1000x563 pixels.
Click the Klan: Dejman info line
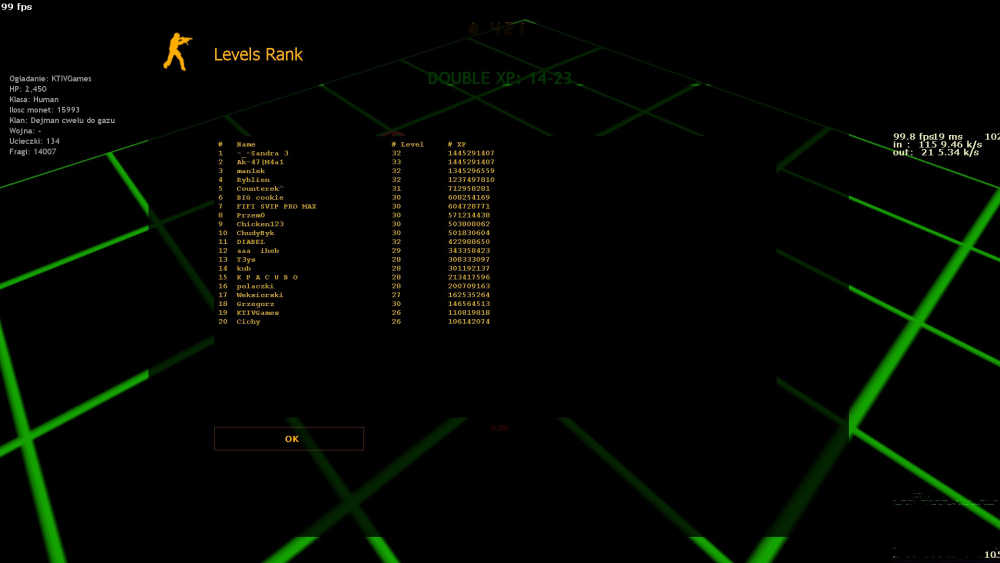pyautogui.click(x=62, y=120)
